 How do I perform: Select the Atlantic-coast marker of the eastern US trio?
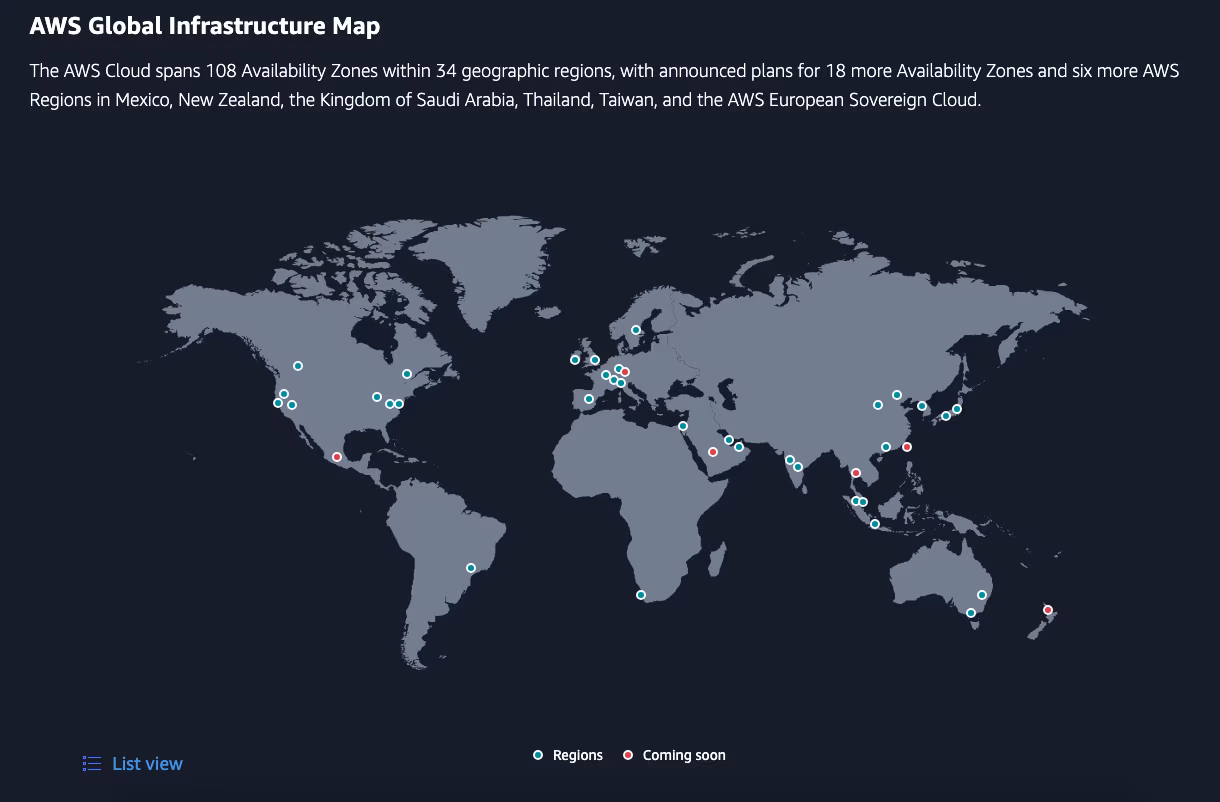(399, 404)
